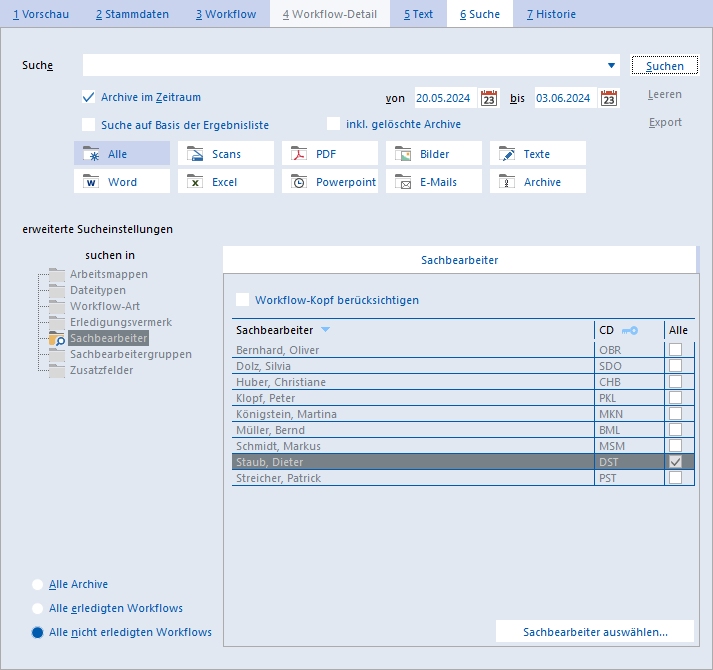
Task: Click the Suchen button
Action: (x=665, y=65)
